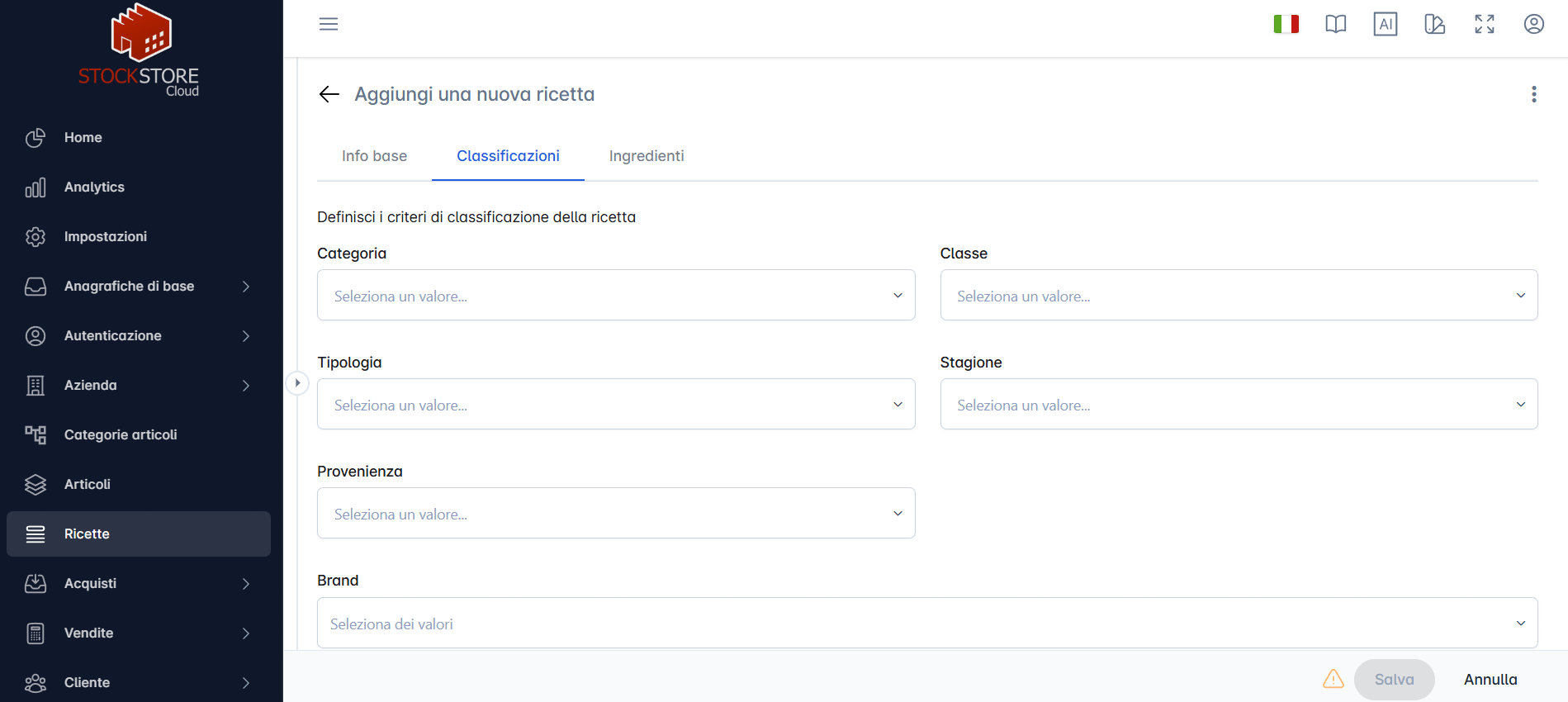1568x702 pixels.
Task: Click the Salva button
Action: click(x=1394, y=680)
